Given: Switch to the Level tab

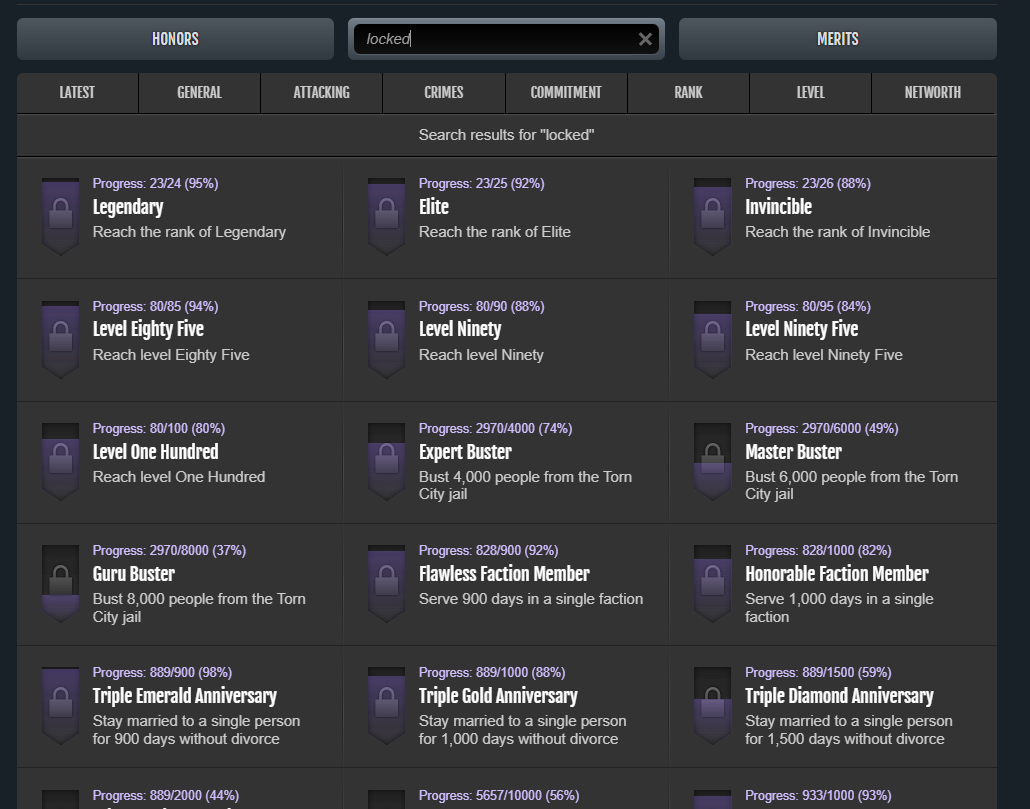Looking at the screenshot, I should click(x=811, y=93).
